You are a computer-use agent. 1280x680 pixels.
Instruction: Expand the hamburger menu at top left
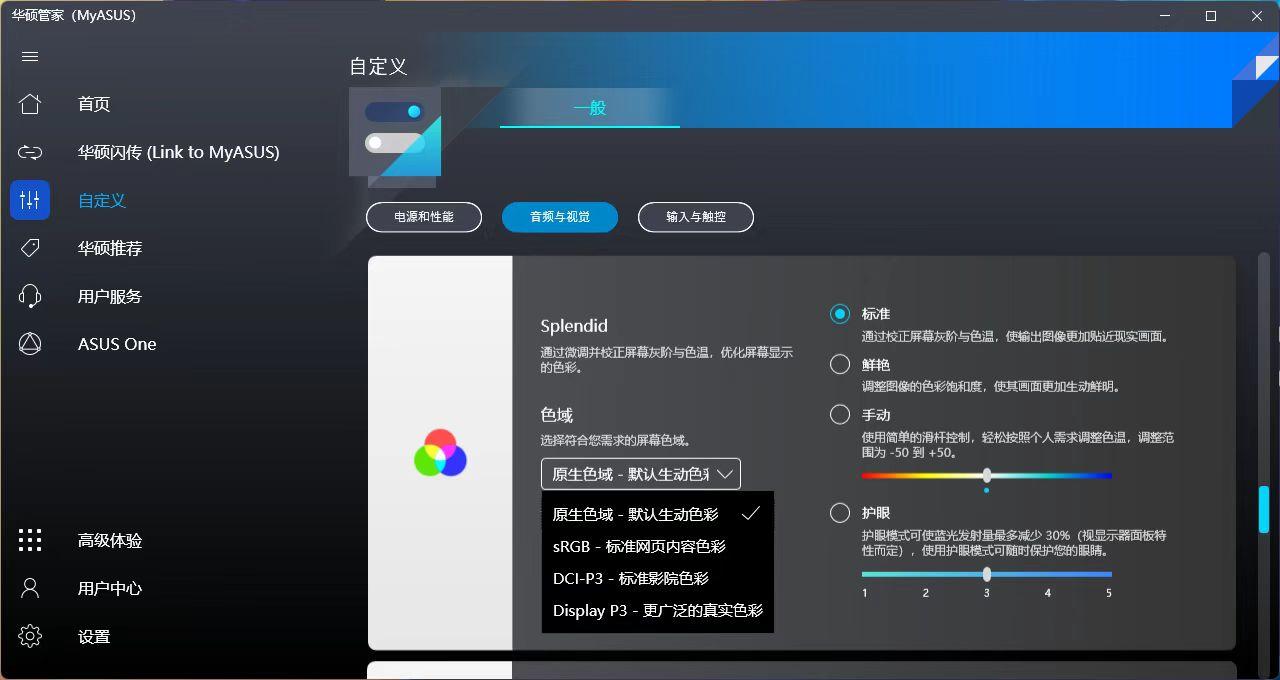pyautogui.click(x=30, y=56)
